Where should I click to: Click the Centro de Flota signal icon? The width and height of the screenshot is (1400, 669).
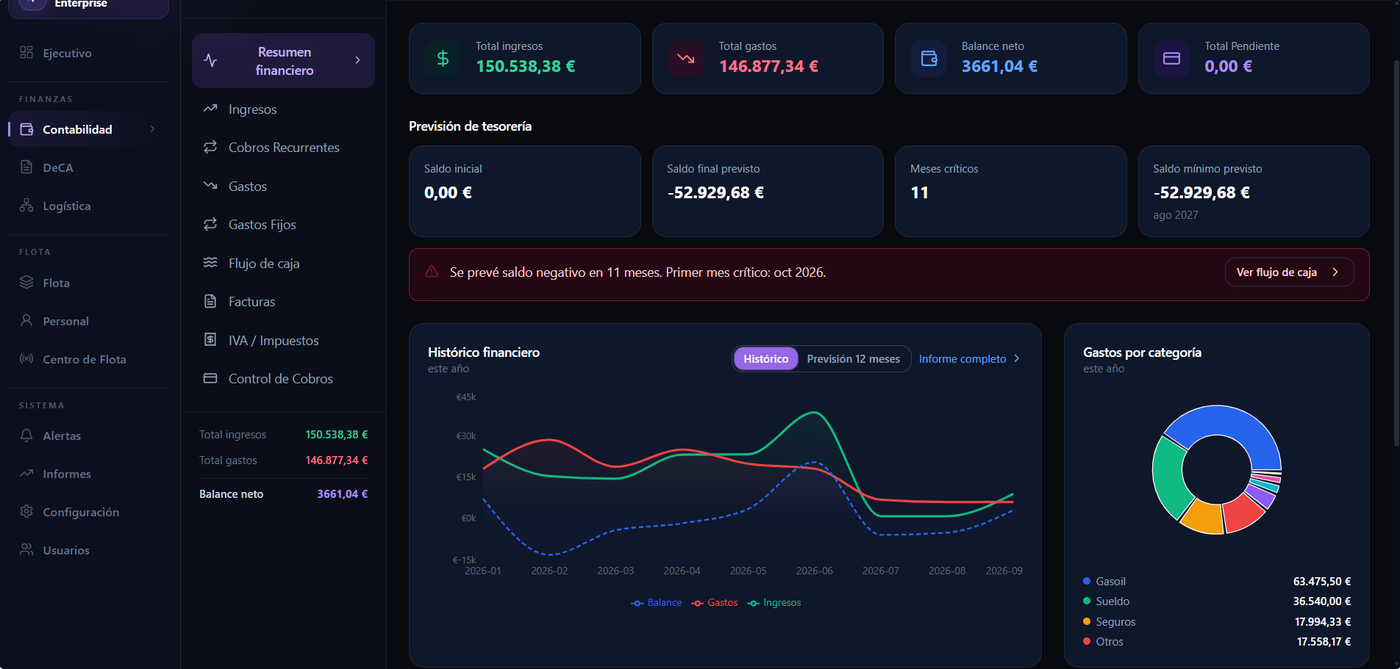click(27, 359)
